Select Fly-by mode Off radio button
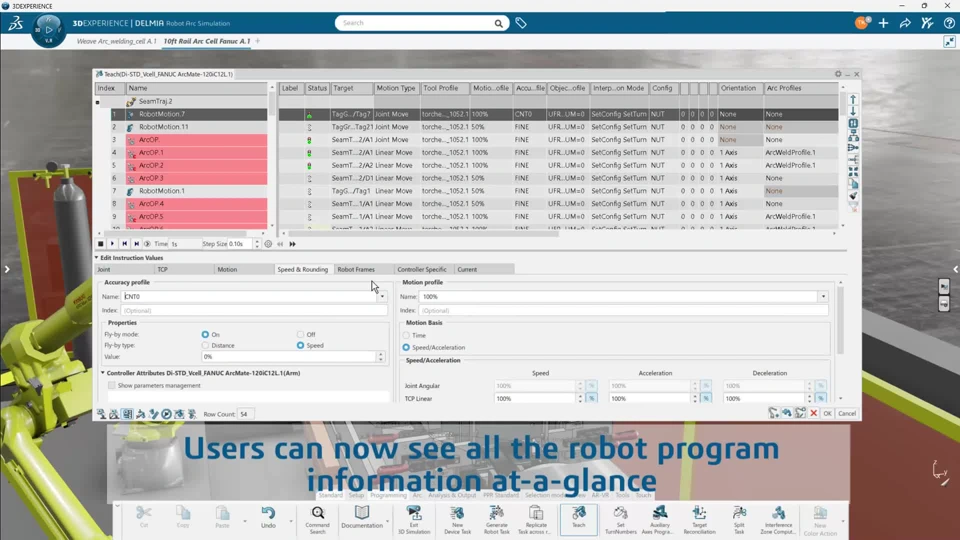960x540 pixels. (x=300, y=334)
